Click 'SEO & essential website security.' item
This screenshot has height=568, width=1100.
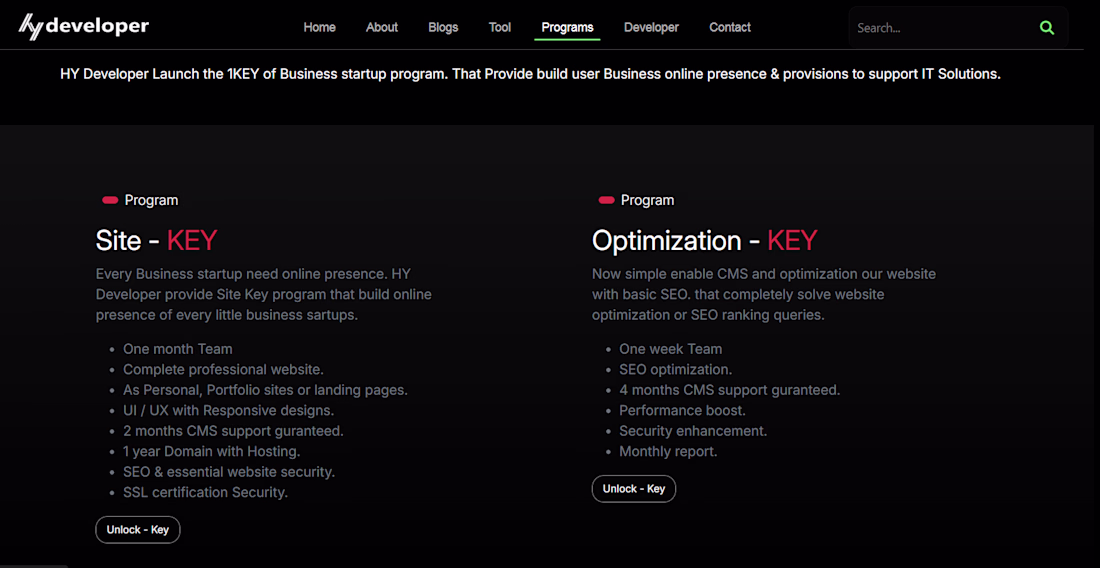[229, 471]
